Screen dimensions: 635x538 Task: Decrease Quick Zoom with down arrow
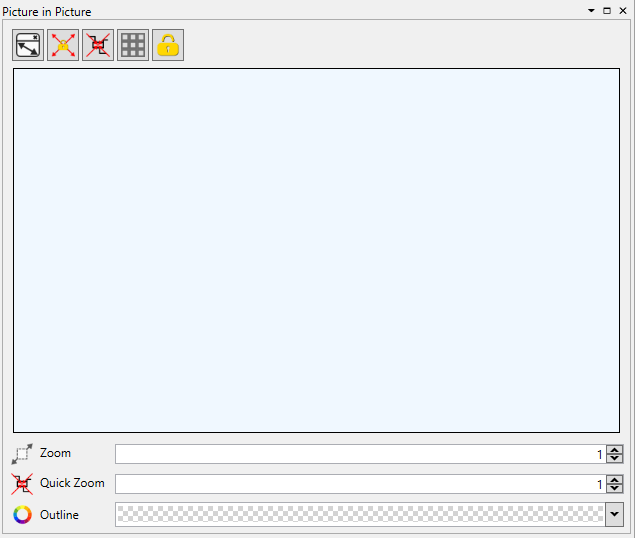point(615,489)
